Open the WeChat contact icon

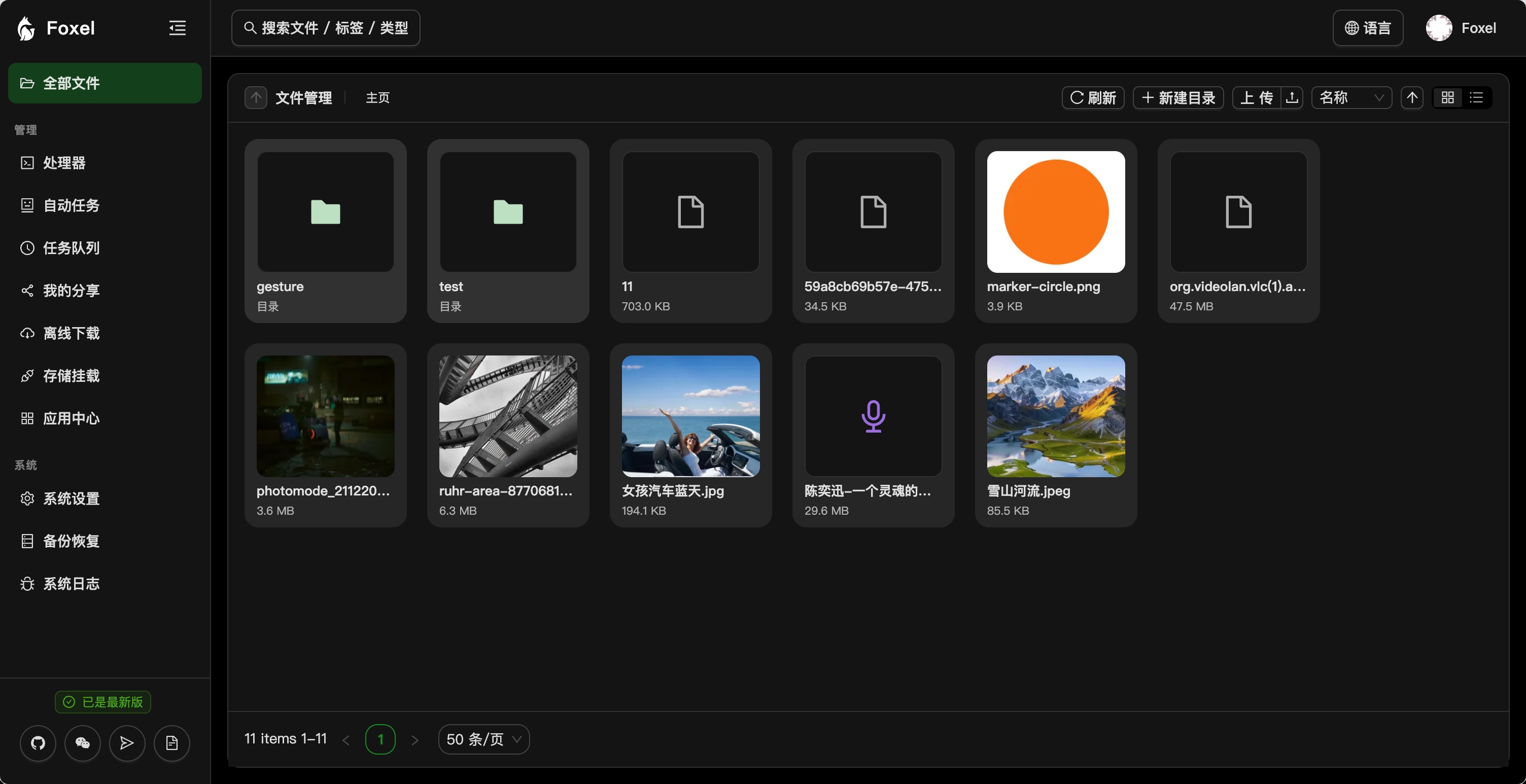(82, 742)
